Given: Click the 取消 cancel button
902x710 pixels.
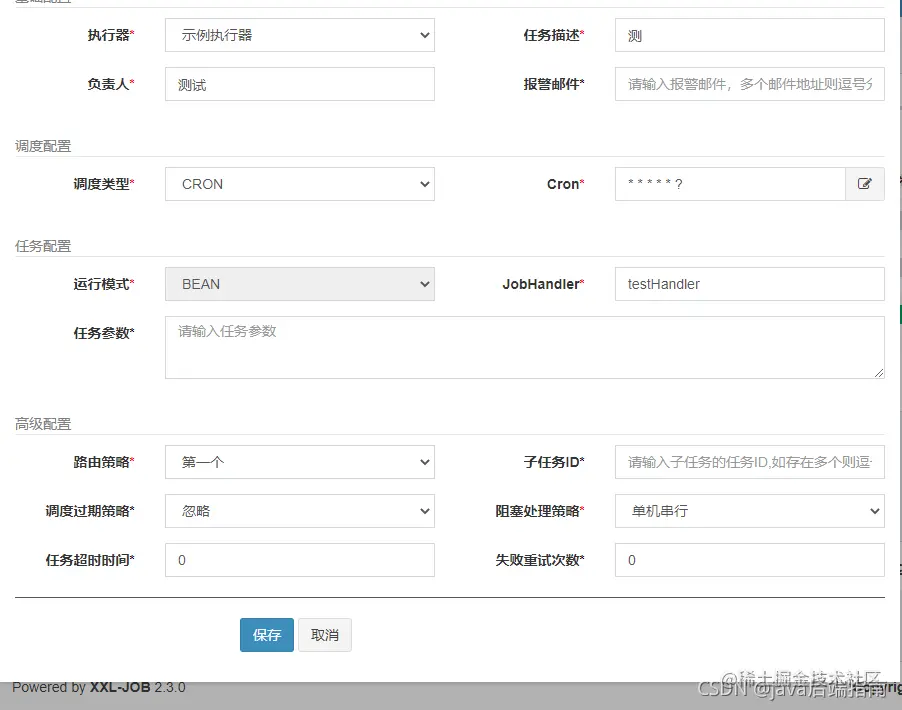Looking at the screenshot, I should pos(324,634).
